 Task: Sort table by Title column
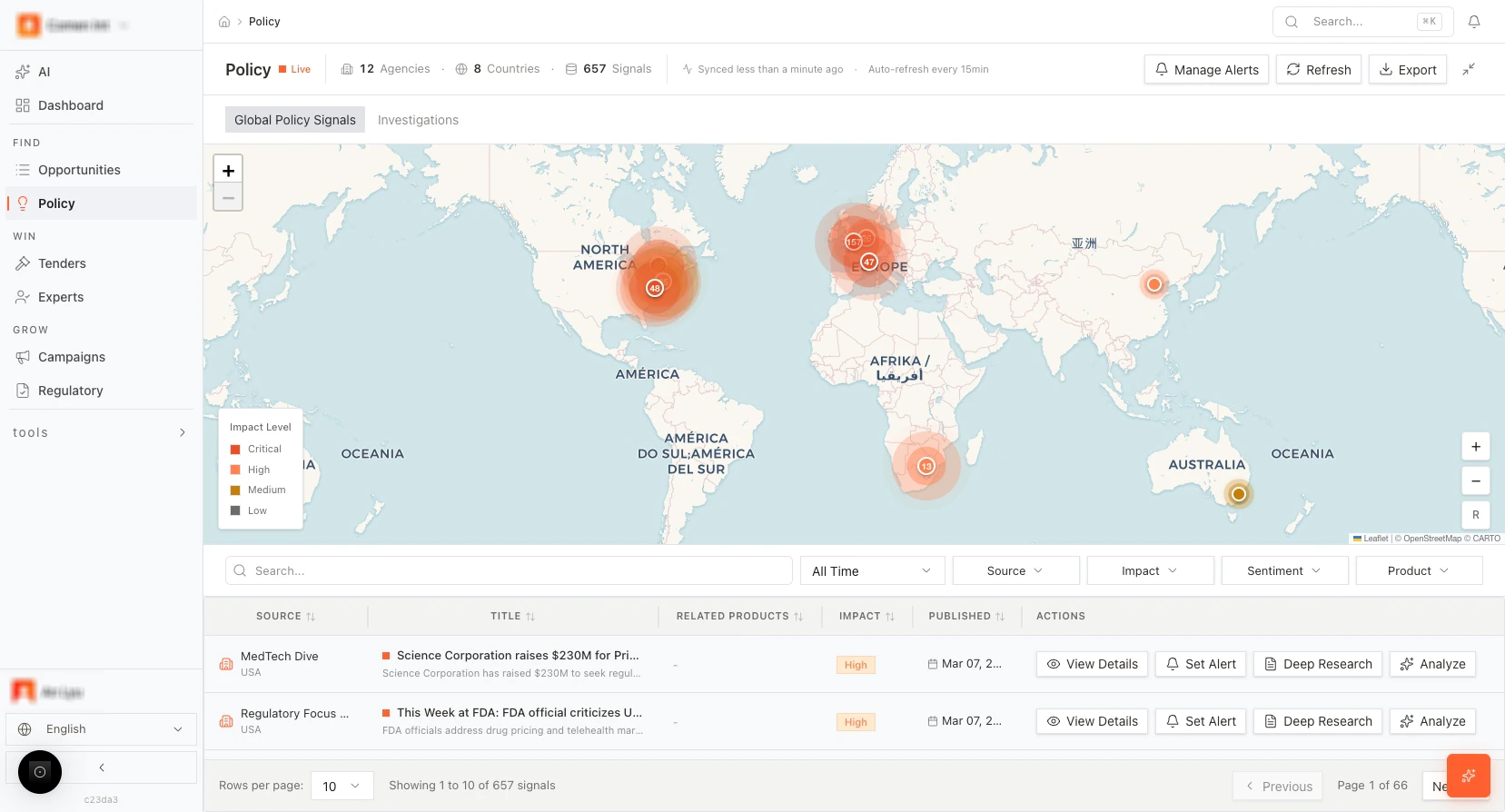point(512,616)
